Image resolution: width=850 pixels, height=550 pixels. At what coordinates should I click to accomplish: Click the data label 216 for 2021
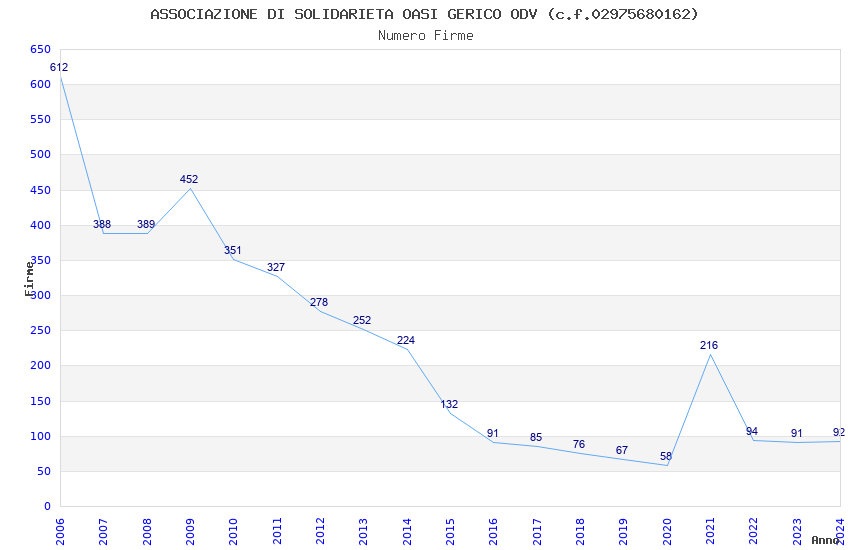(x=709, y=345)
